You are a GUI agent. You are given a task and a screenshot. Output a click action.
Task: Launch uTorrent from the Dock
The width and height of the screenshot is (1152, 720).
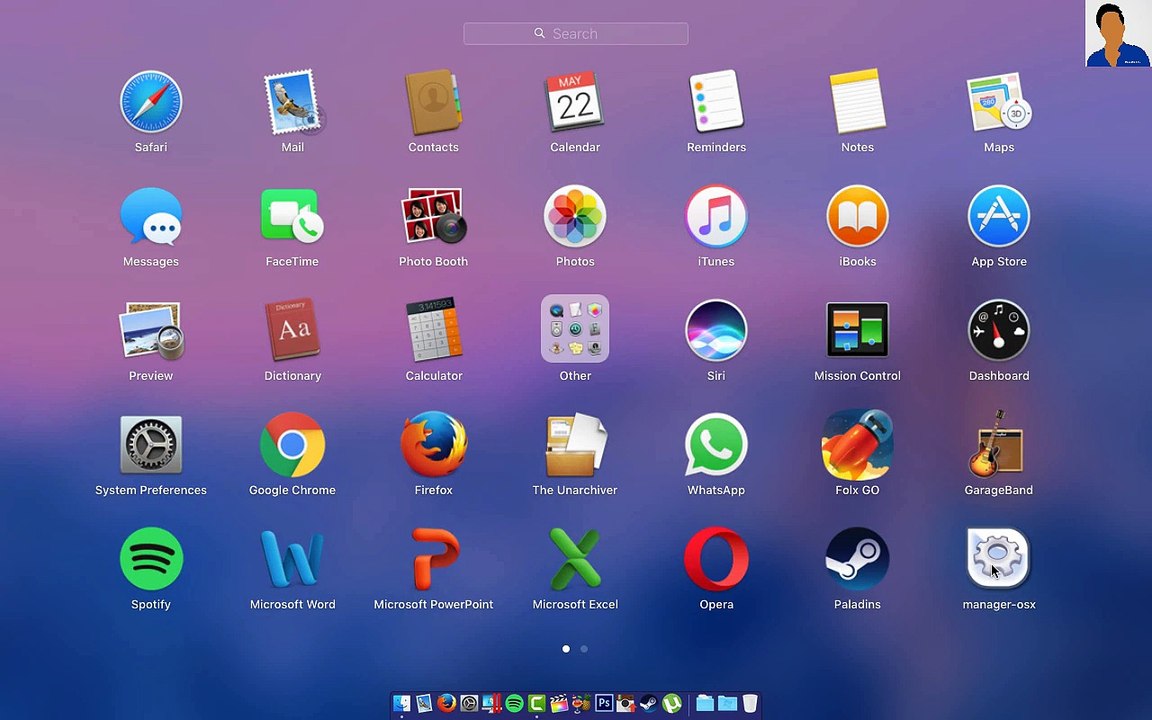(672, 703)
